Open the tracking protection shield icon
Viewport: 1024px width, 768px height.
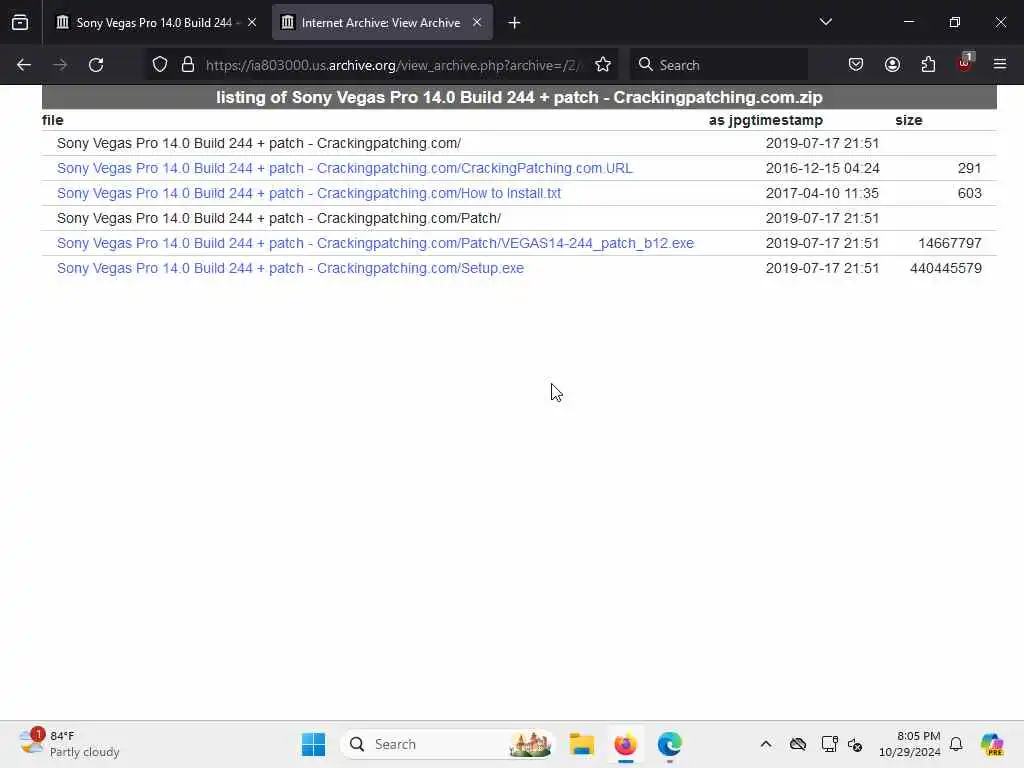[x=160, y=65]
